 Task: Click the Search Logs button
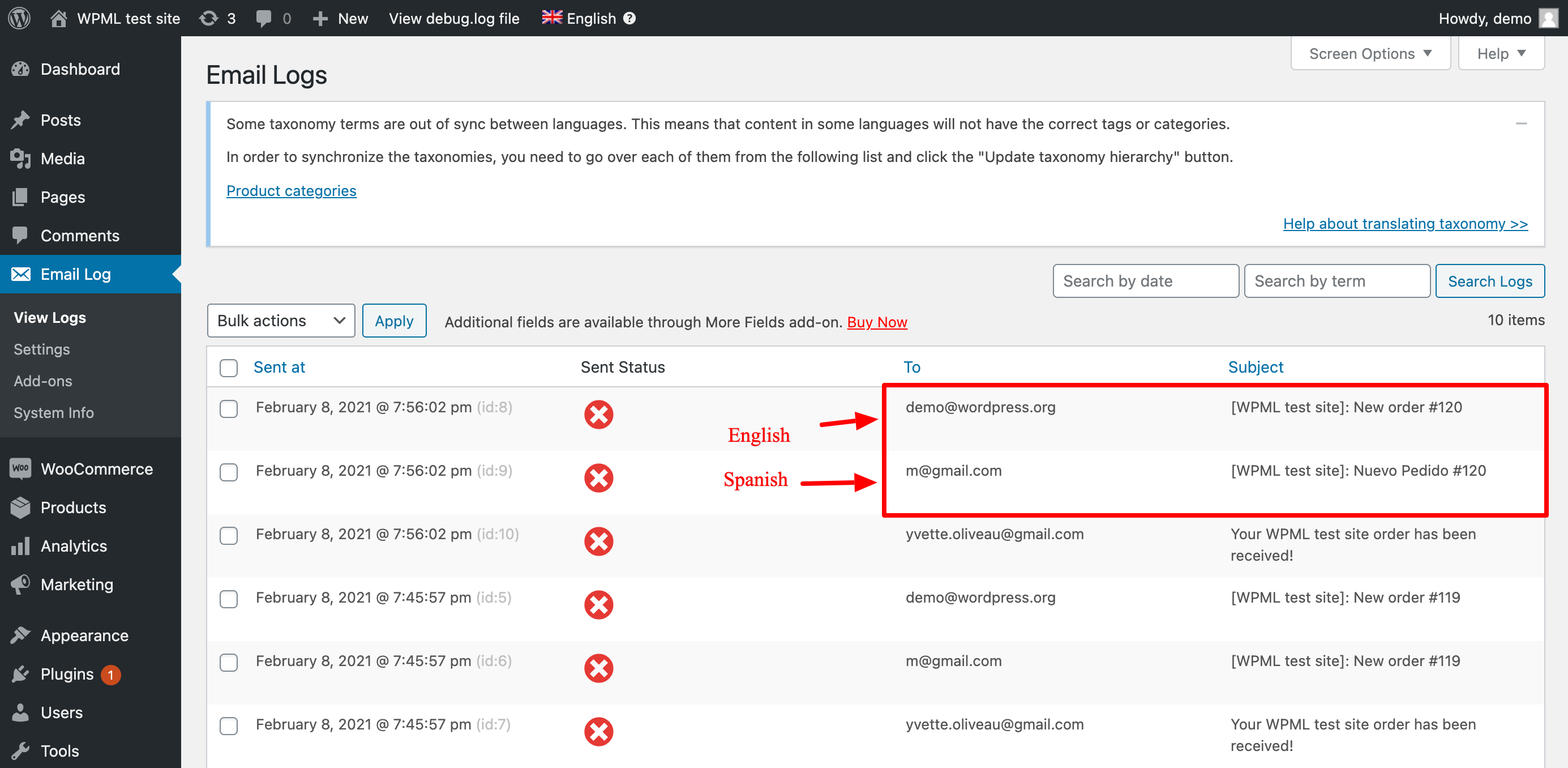coord(1489,281)
